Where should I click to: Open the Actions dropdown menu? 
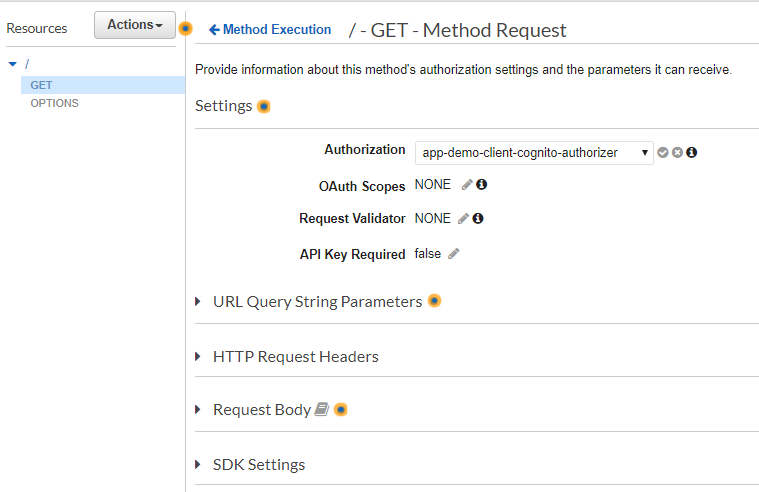click(134, 25)
